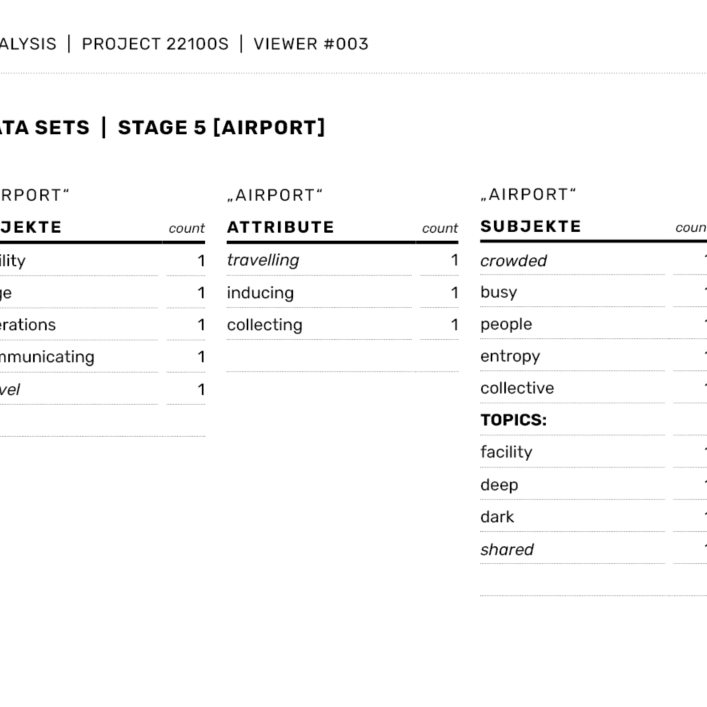Image resolution: width=707 pixels, height=707 pixels.
Task: Click the STAGE 5 [AIRPORT] heading
Action: (221, 128)
